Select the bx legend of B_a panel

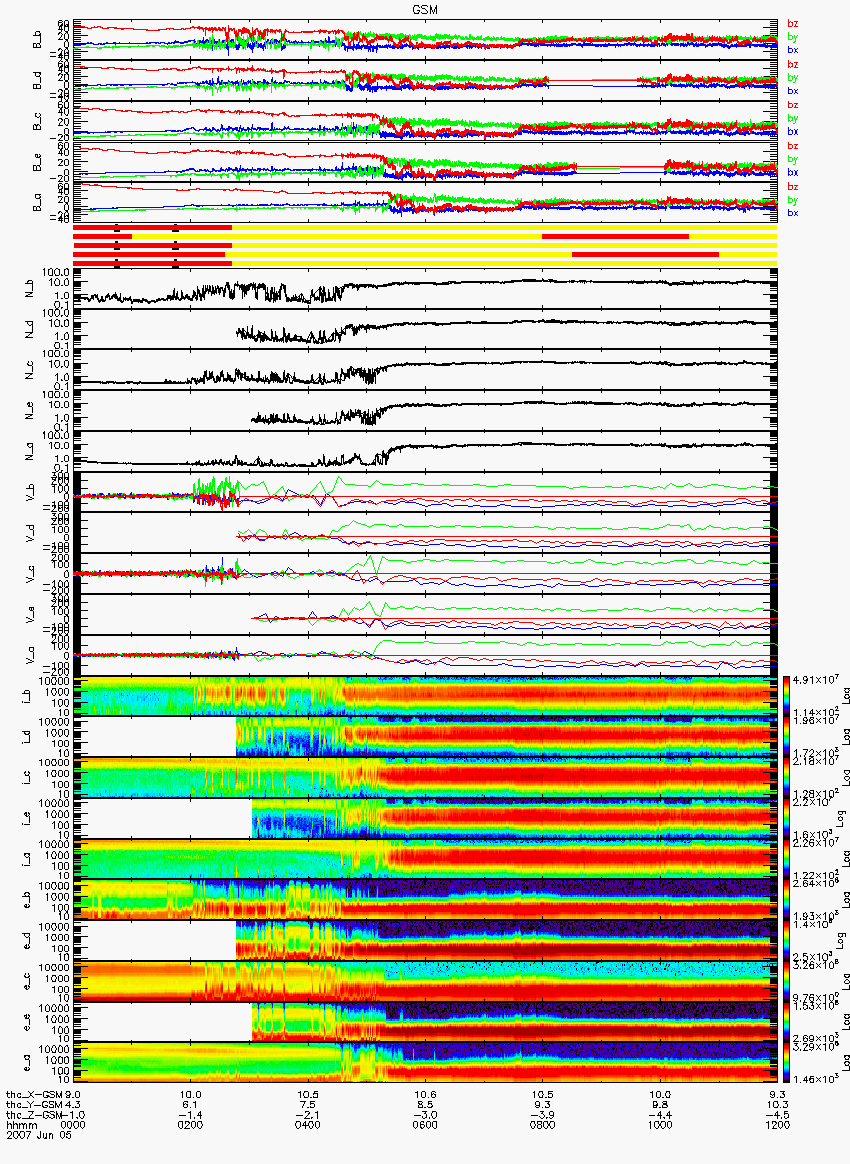click(x=793, y=213)
